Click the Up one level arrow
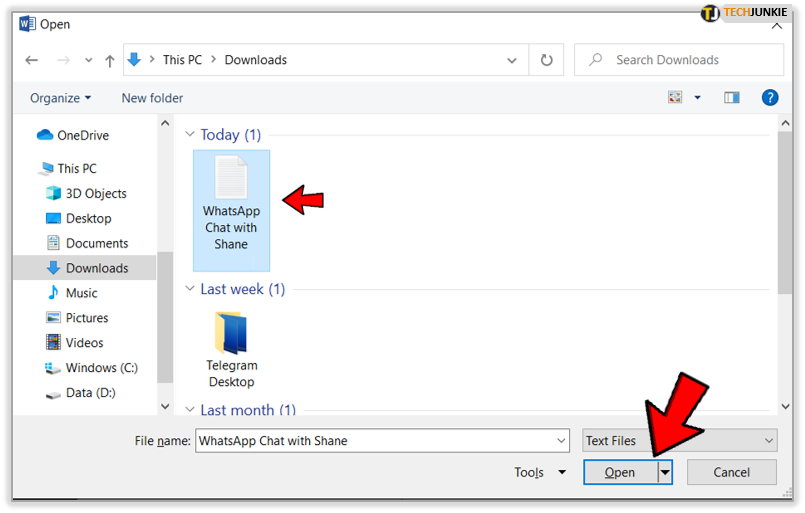 coord(109,60)
